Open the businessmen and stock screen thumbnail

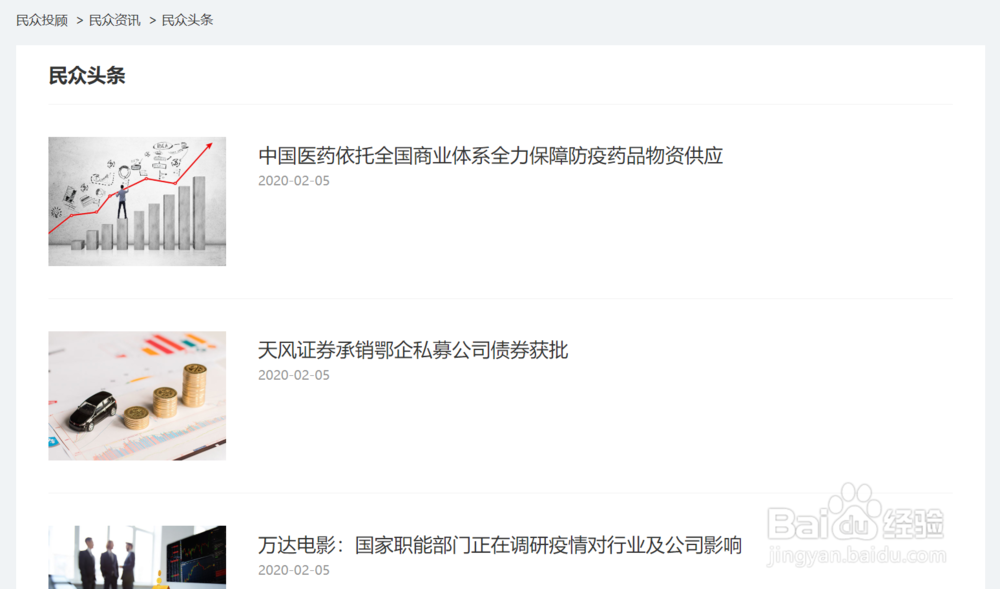click(x=137, y=557)
